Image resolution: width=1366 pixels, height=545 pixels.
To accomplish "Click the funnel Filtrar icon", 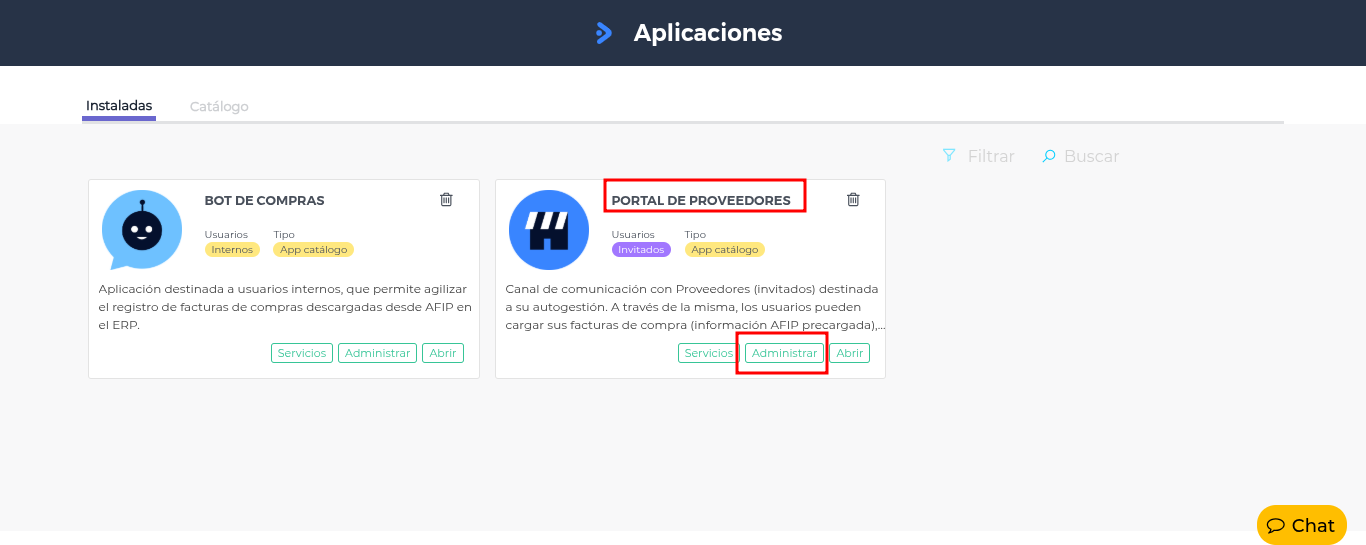I will pos(949,156).
